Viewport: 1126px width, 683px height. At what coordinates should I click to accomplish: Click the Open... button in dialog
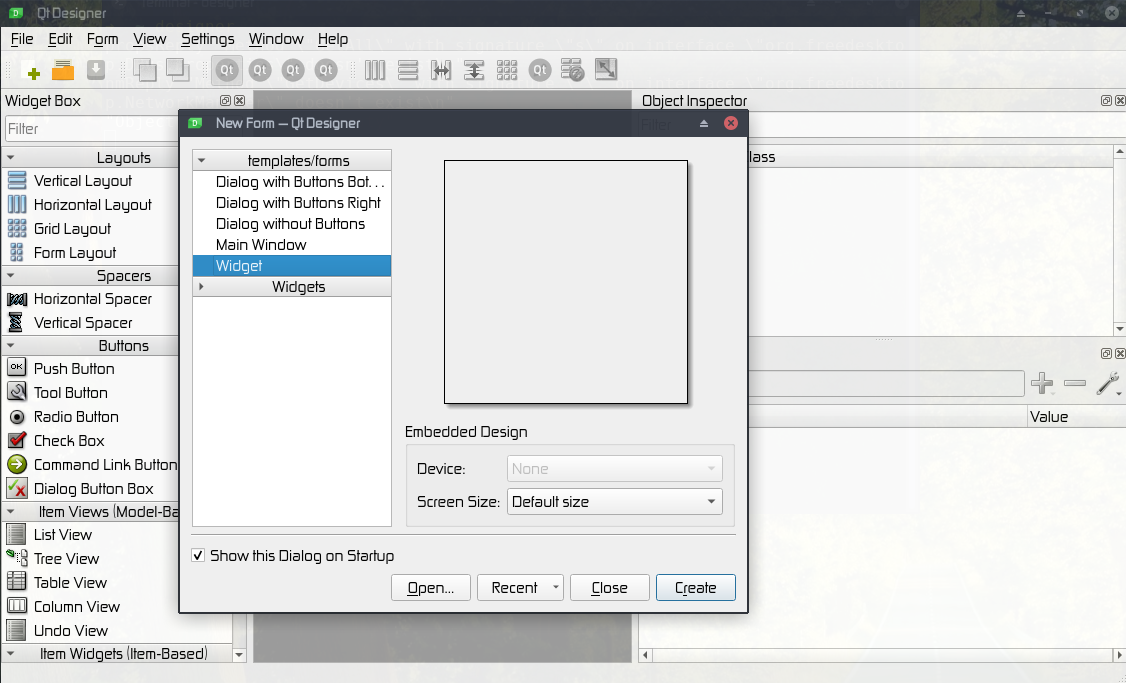coord(431,588)
